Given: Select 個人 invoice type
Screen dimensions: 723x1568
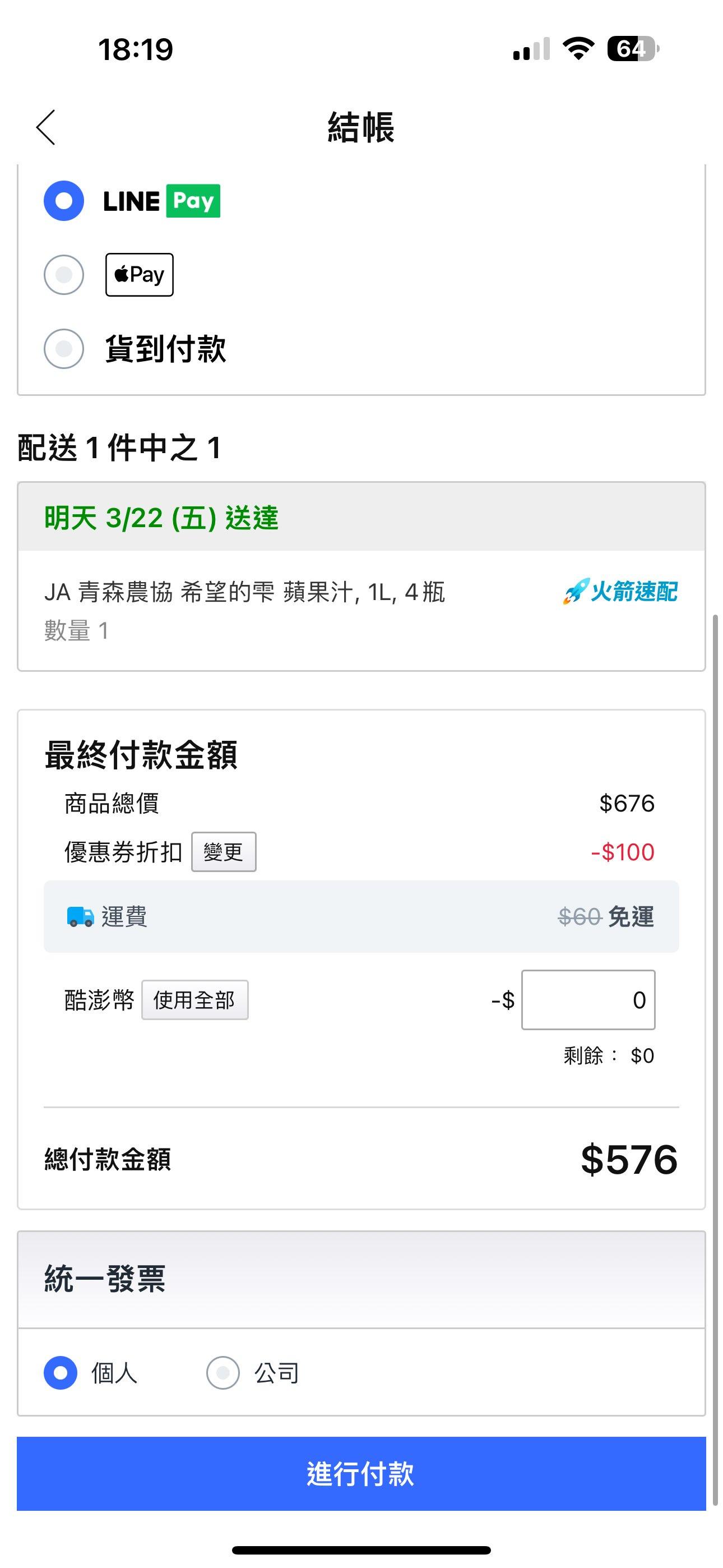Looking at the screenshot, I should tap(61, 1373).
